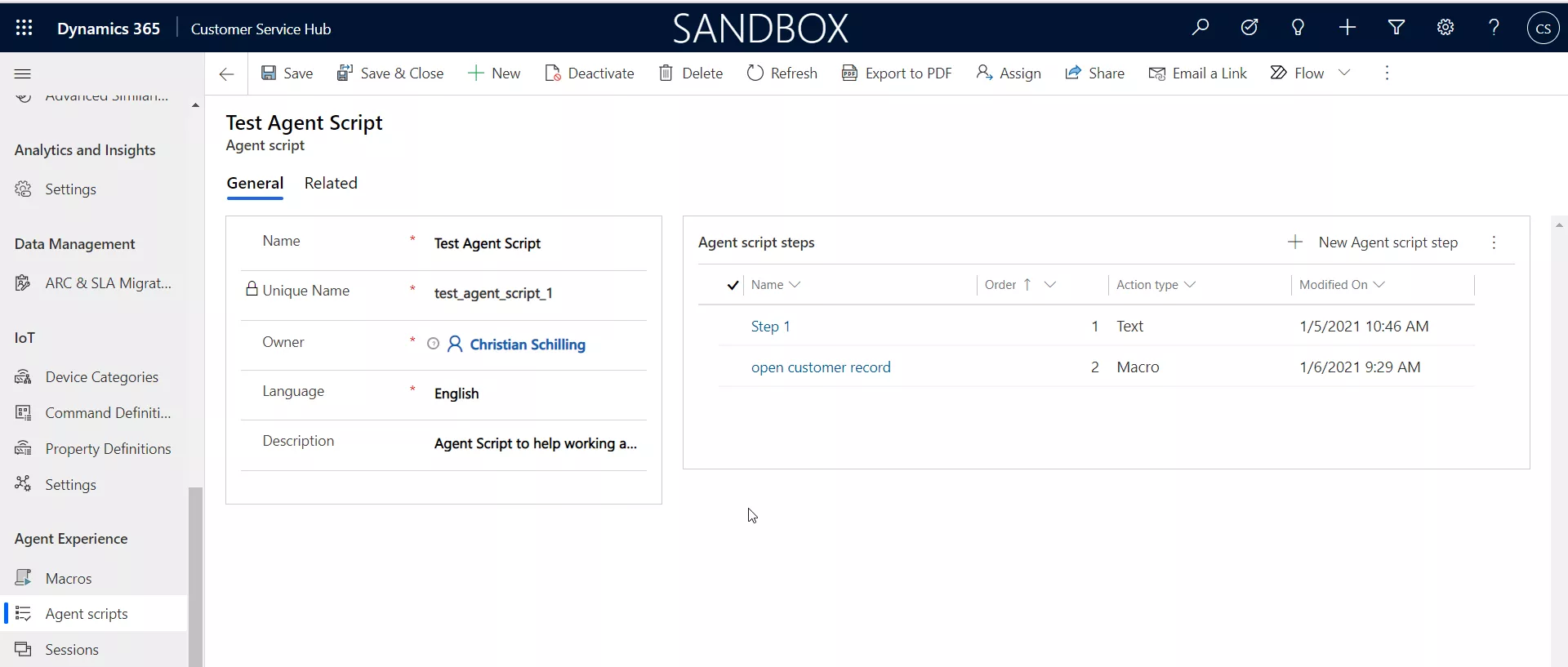This screenshot has height=667, width=1568.
Task: Open Christian Schilling owner link
Action: 528,345
